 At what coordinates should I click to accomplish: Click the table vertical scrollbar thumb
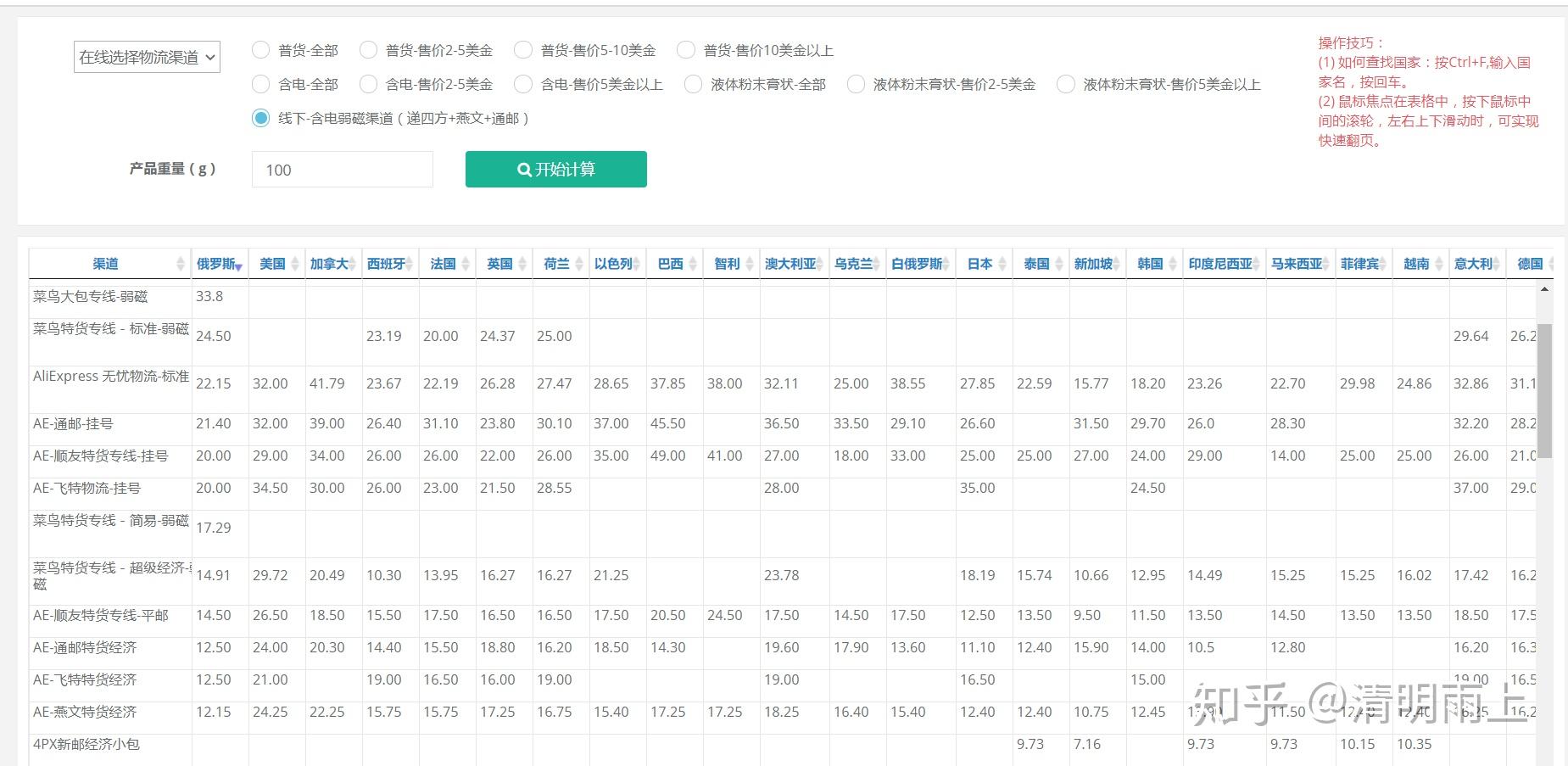(x=1544, y=390)
